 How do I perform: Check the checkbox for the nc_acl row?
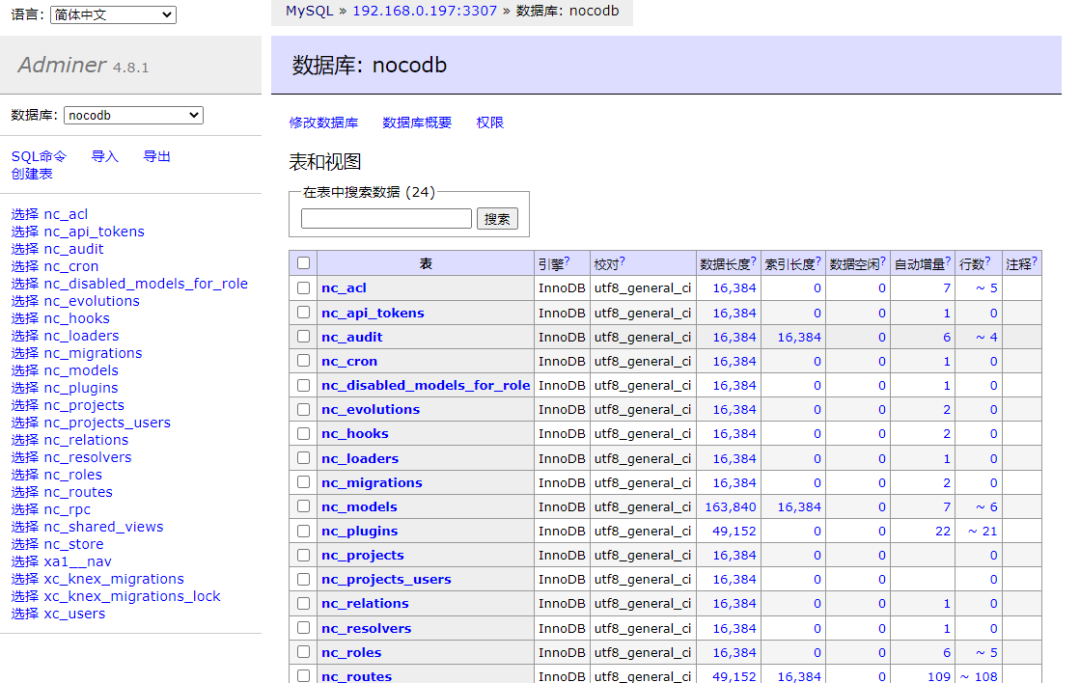303,287
